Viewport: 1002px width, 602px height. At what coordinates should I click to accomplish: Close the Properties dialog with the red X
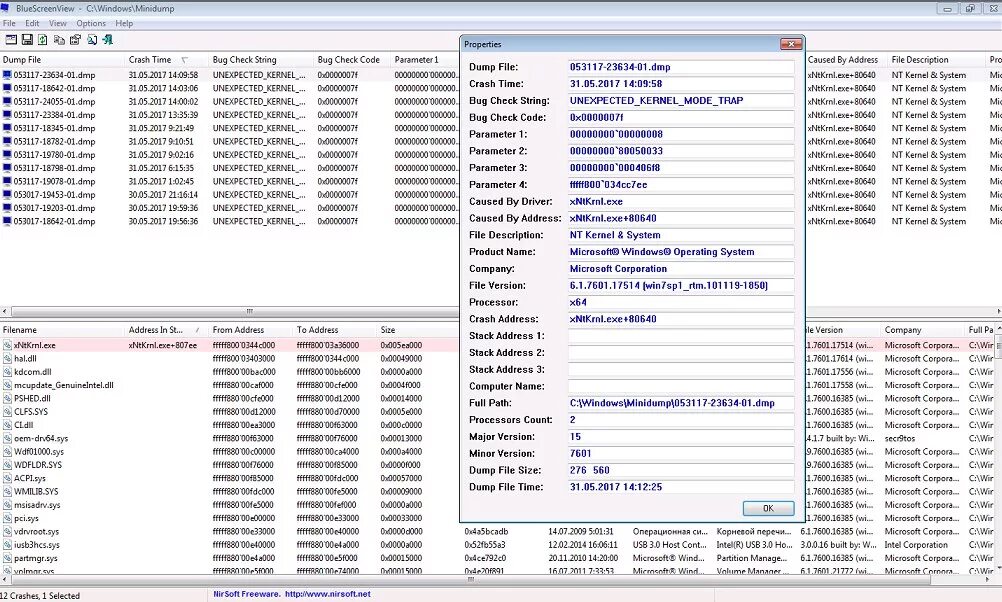pyautogui.click(x=791, y=44)
